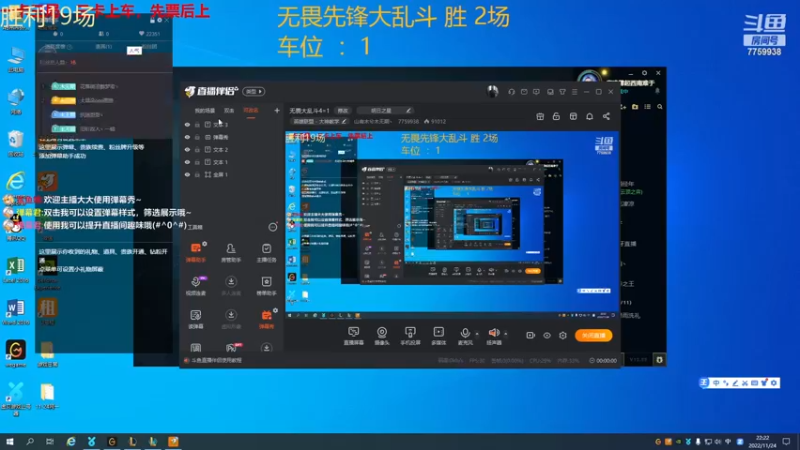
Task: Open the 房管助手 tool
Action: [231, 252]
